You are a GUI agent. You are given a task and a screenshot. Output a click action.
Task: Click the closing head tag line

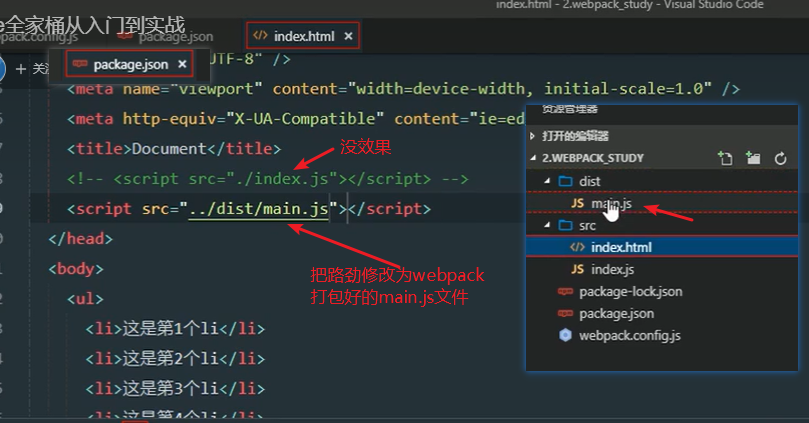(x=80, y=239)
